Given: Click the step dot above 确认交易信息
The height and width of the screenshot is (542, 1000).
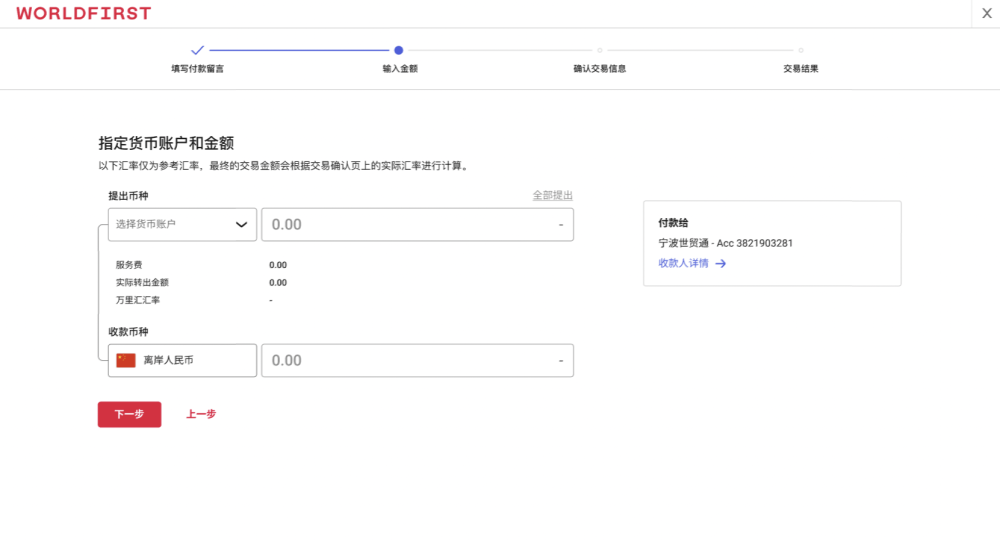Looking at the screenshot, I should pos(600,49).
